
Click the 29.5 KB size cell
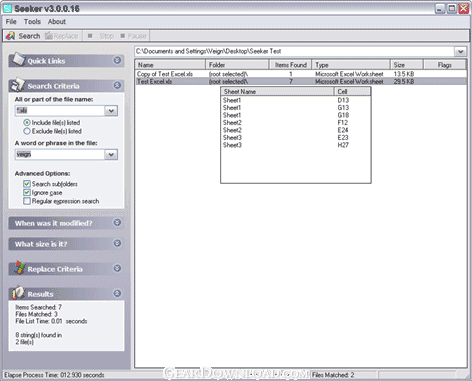tap(404, 81)
